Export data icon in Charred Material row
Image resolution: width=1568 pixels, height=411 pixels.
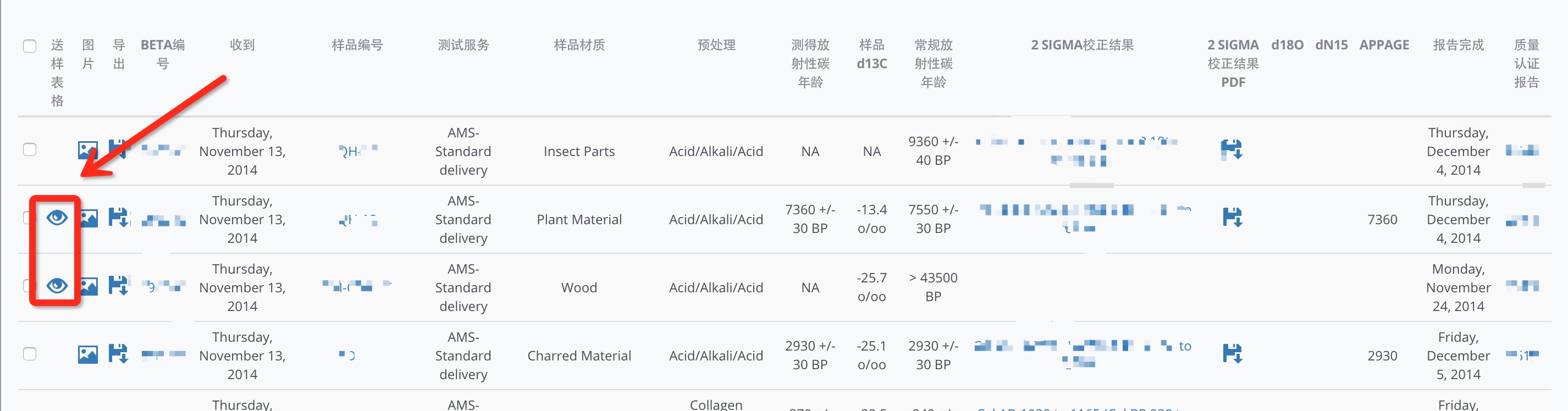coord(119,354)
